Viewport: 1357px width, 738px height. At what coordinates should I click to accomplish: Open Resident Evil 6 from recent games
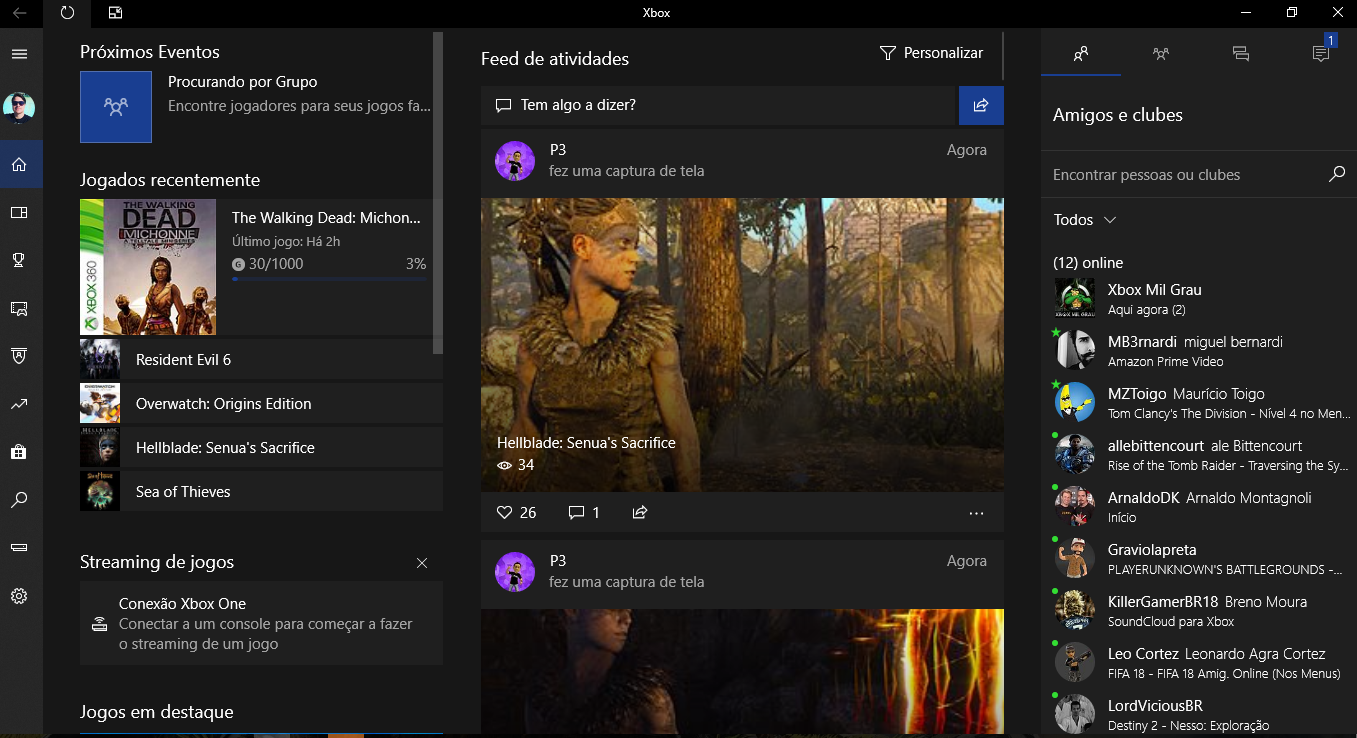click(261, 359)
